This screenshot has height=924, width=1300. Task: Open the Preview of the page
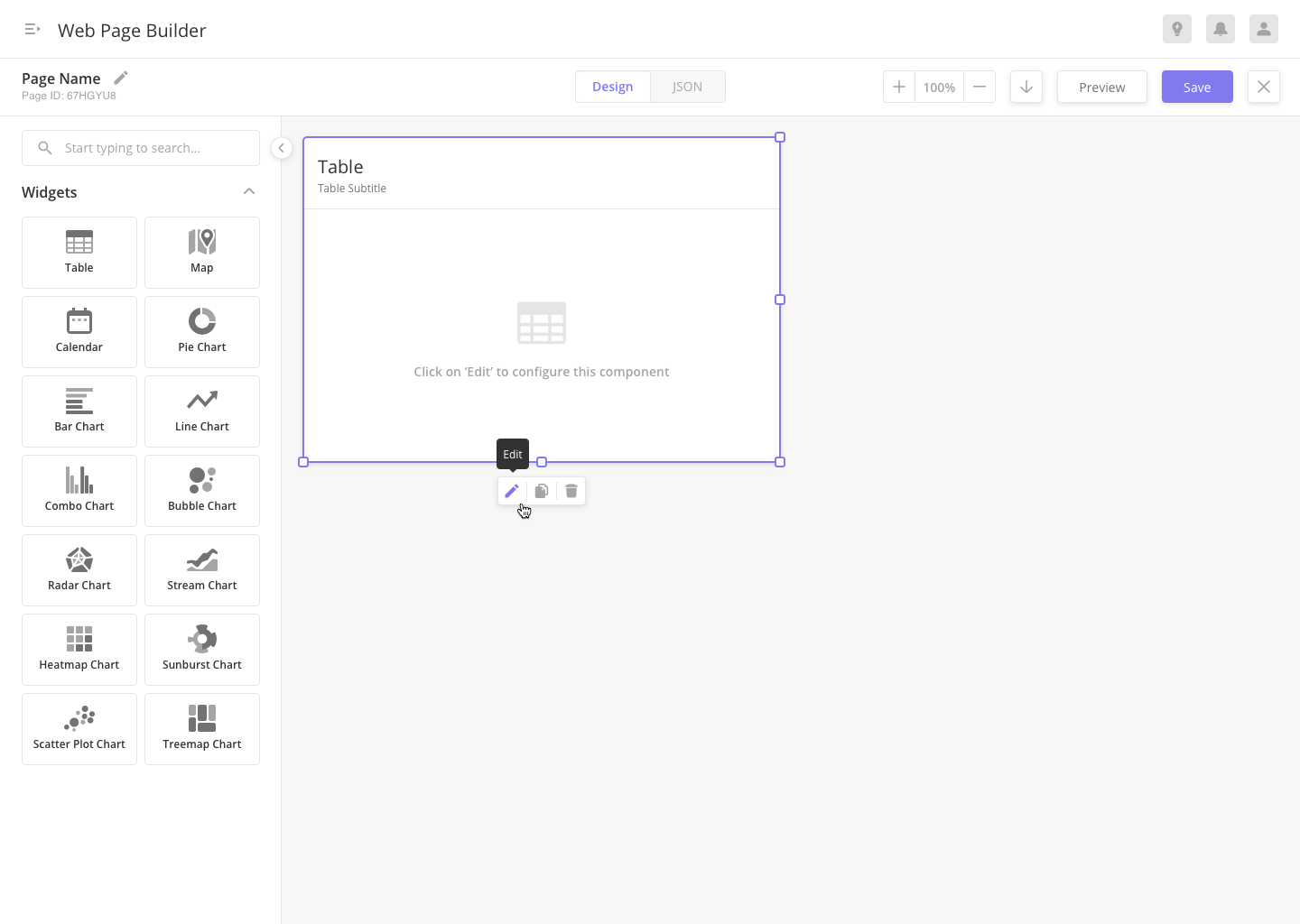point(1101,87)
